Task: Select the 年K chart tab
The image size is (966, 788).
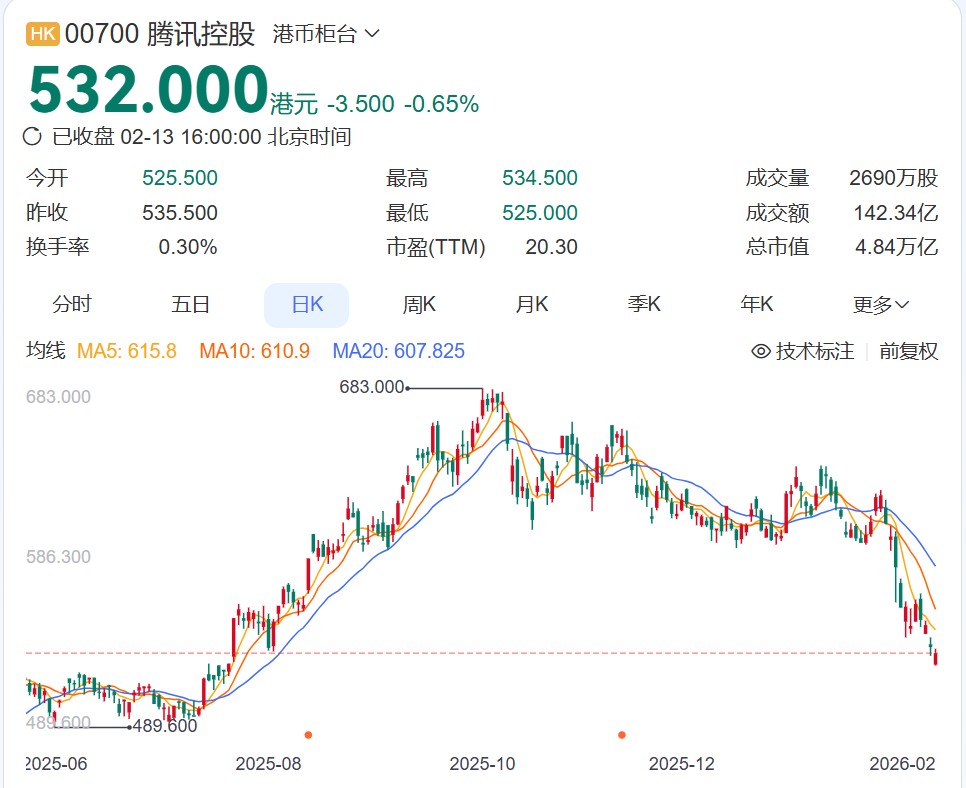Action: click(x=757, y=304)
